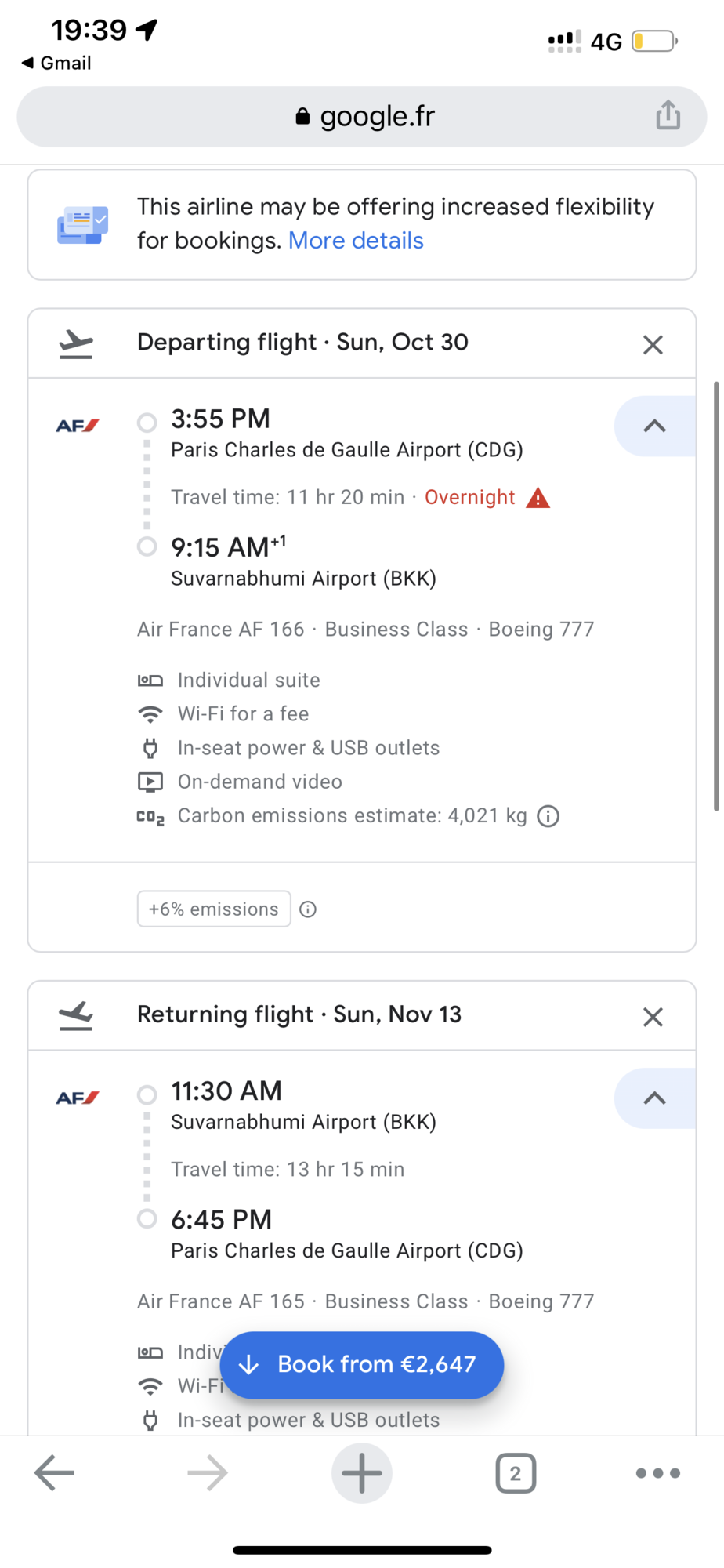This screenshot has height=1568, width=724.
Task: Go back with the browser back arrow
Action: (x=54, y=1472)
